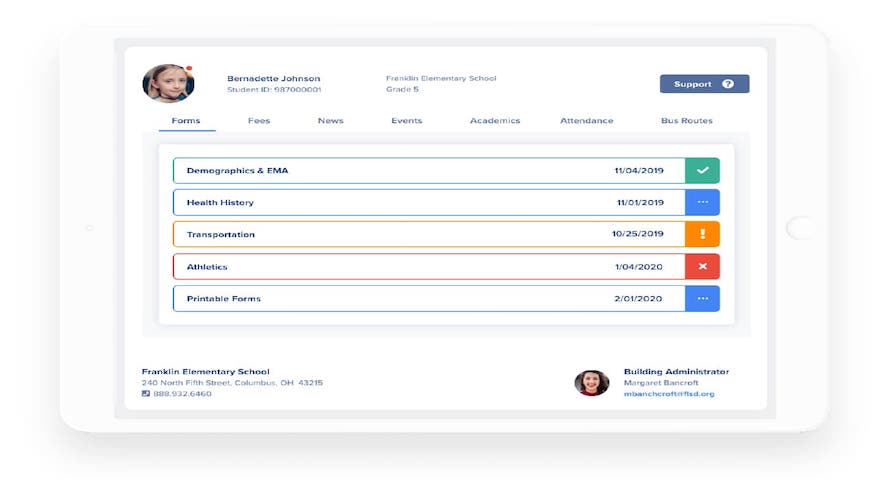
Task: Click the blue ellipsis icon for Printable Forms
Action: (x=702, y=299)
